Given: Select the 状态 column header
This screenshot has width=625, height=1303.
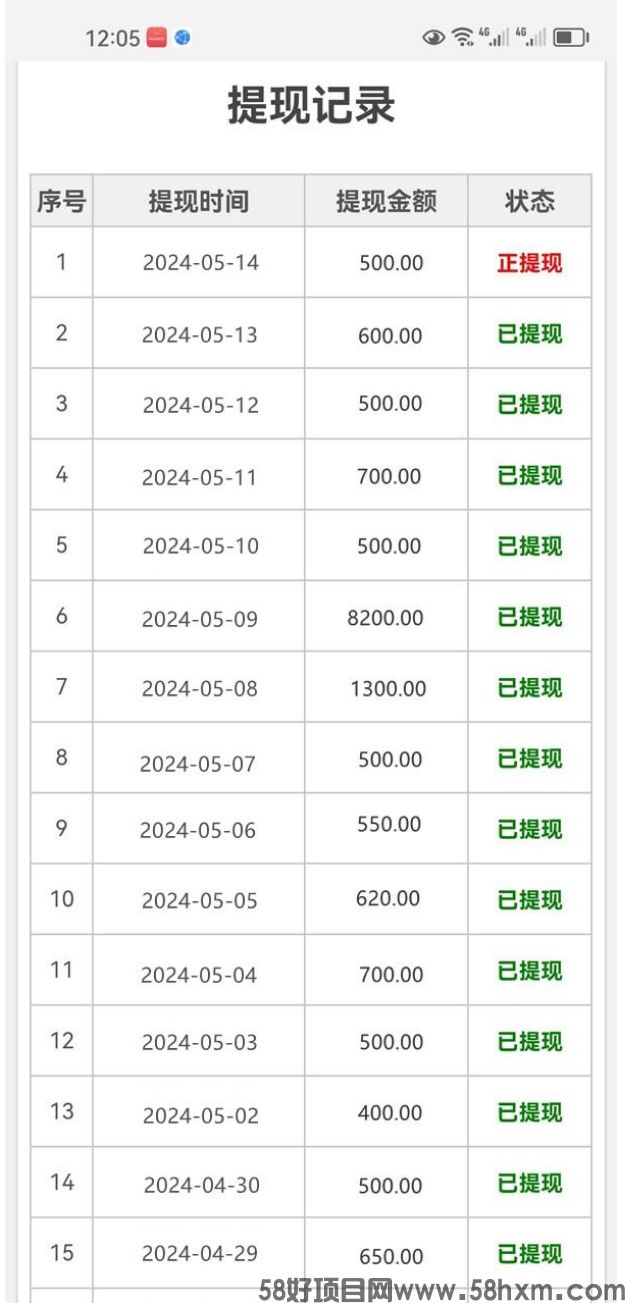Looking at the screenshot, I should pyautogui.click(x=529, y=201).
